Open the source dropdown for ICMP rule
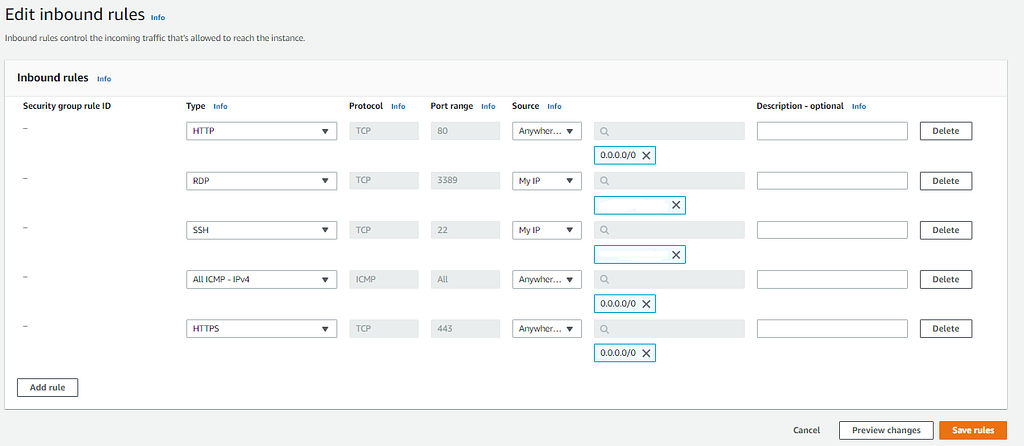The width and height of the screenshot is (1024, 446). pyautogui.click(x=547, y=279)
